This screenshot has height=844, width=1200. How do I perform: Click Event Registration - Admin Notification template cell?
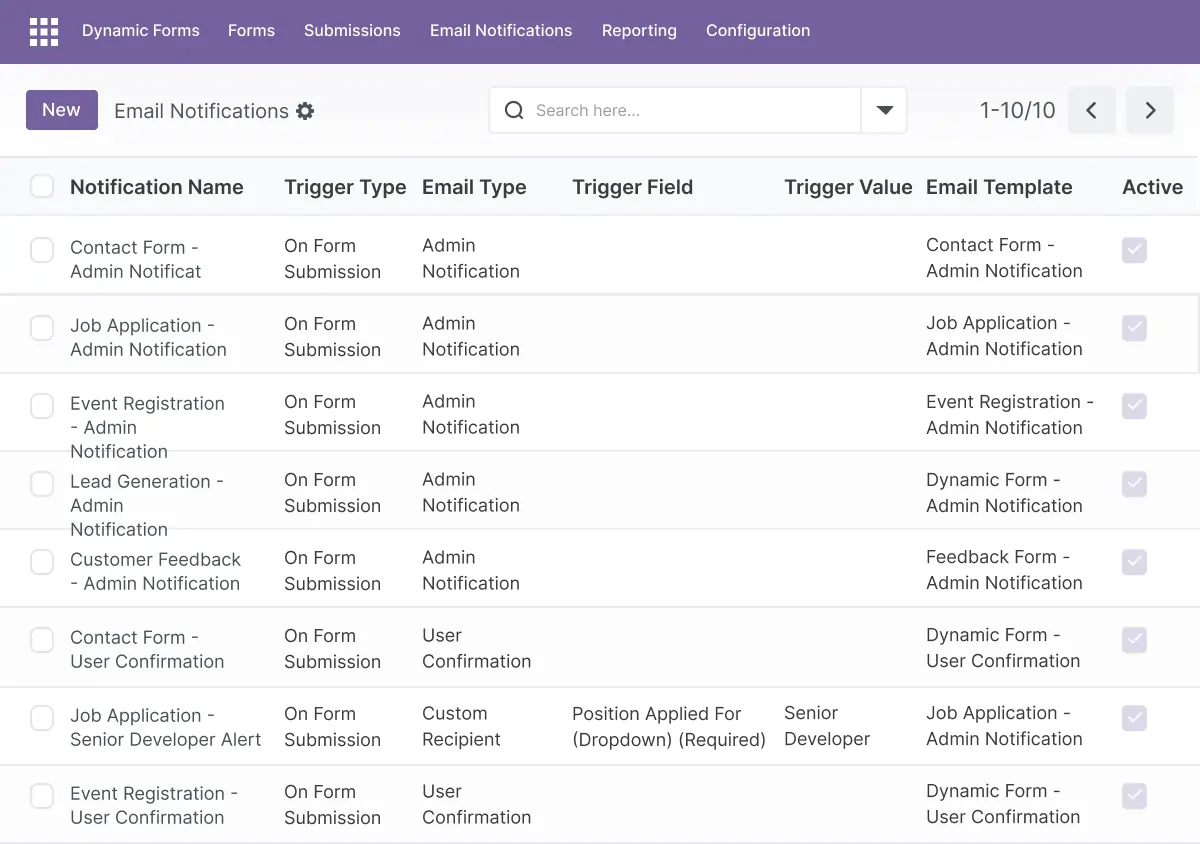click(1010, 414)
